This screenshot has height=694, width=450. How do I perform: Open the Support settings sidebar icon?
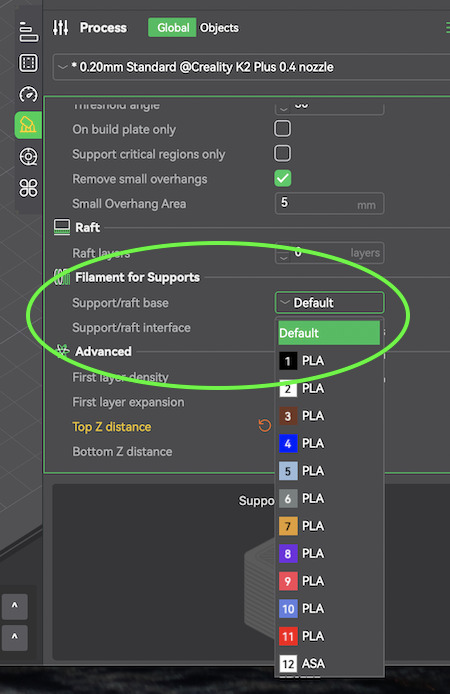coord(28,125)
